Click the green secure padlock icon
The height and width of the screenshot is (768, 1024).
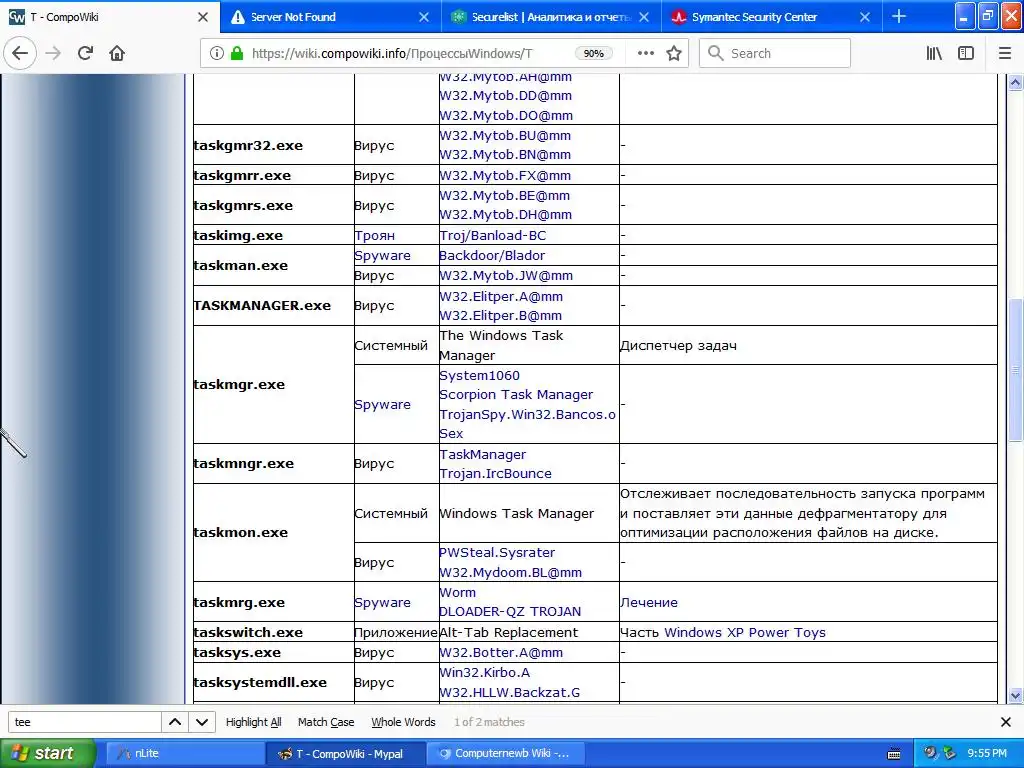point(237,54)
